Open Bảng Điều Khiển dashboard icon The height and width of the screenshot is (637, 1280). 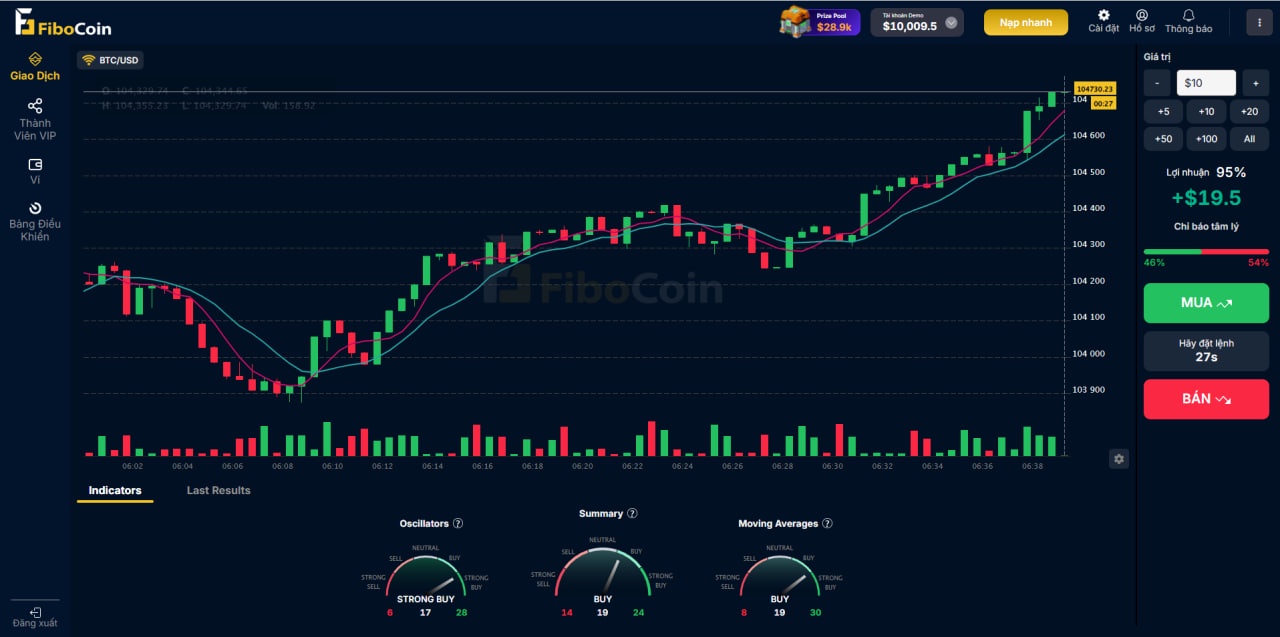35,208
